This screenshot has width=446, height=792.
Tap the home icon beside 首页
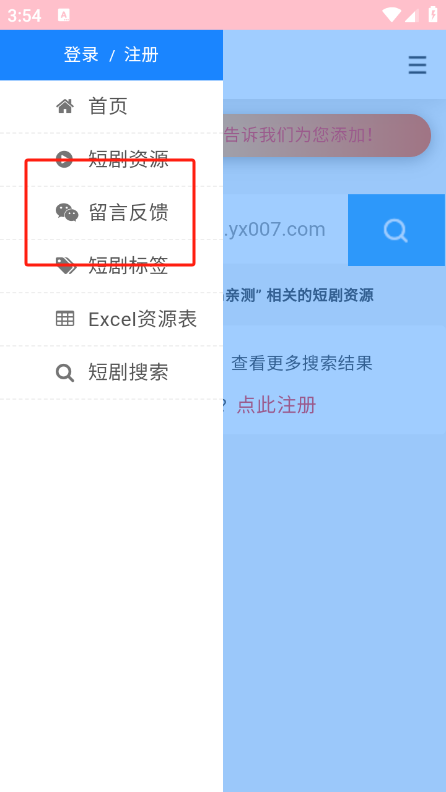pos(65,106)
